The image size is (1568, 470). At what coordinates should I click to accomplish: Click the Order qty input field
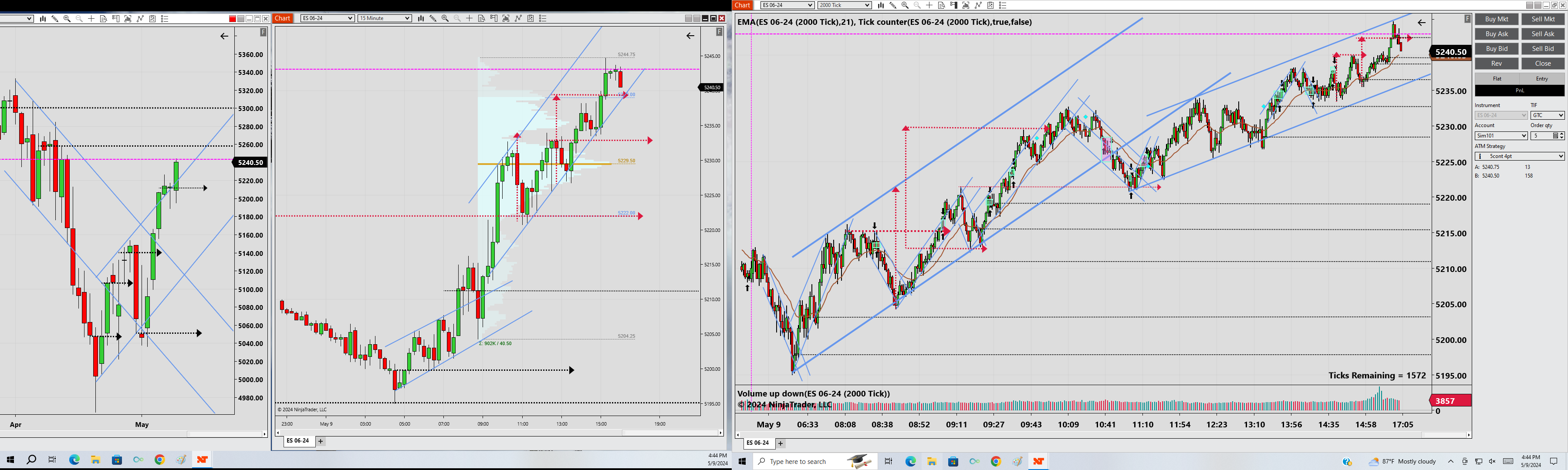[1541, 136]
